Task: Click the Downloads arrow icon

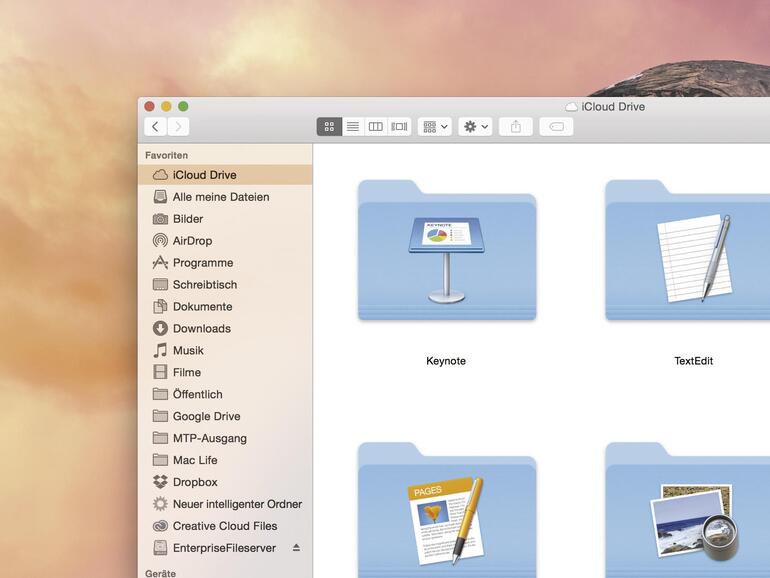Action: pos(160,329)
